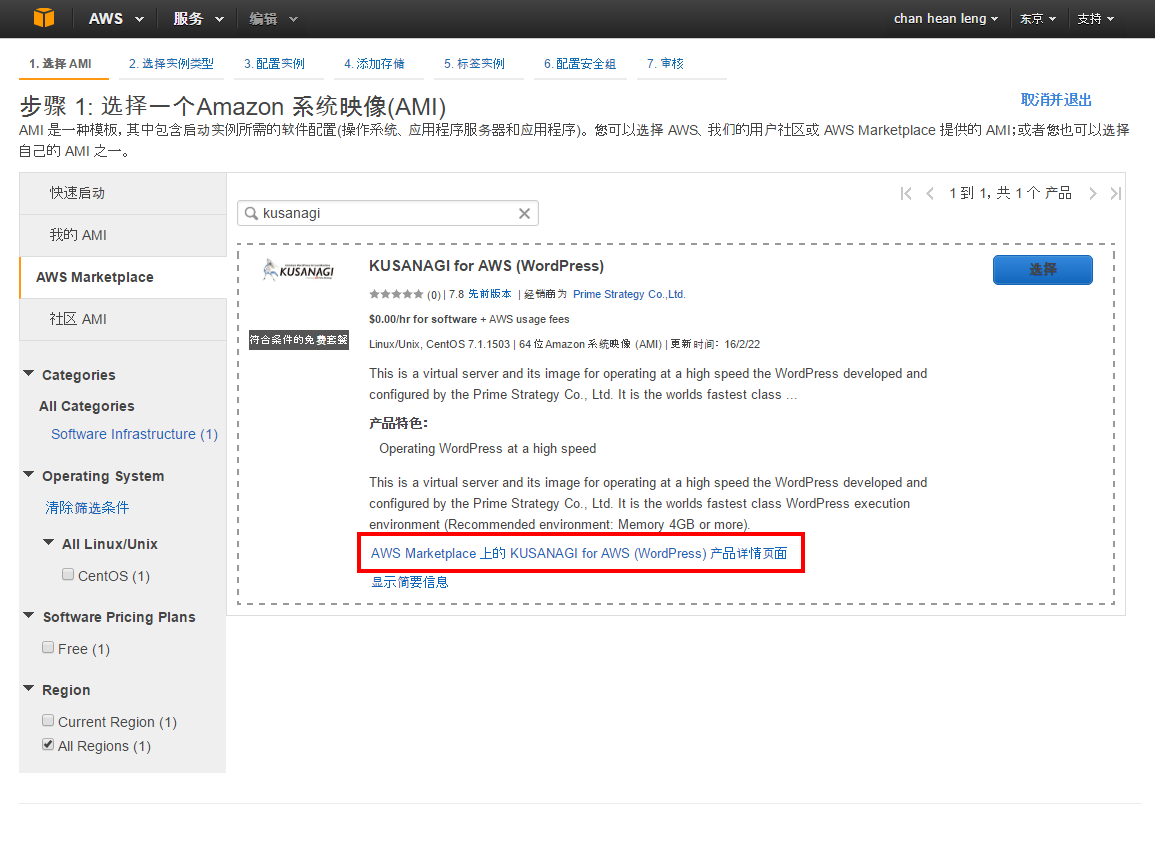Click the orange AWS cube logo
1155x867 pixels.
[x=44, y=18]
